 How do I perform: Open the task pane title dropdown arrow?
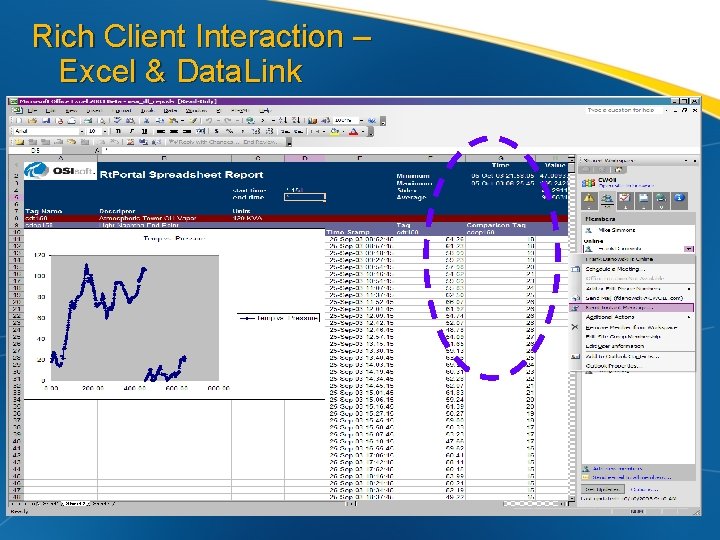(x=687, y=161)
